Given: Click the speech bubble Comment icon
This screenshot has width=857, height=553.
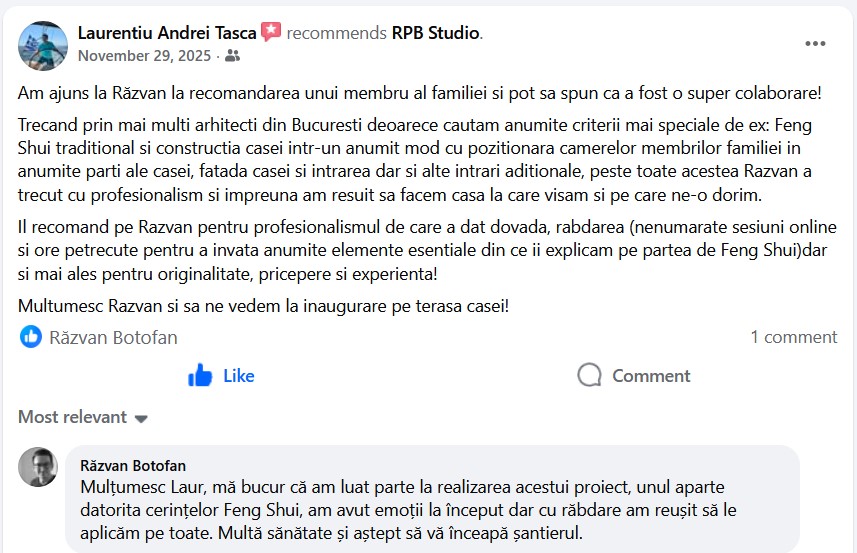Looking at the screenshot, I should (590, 376).
